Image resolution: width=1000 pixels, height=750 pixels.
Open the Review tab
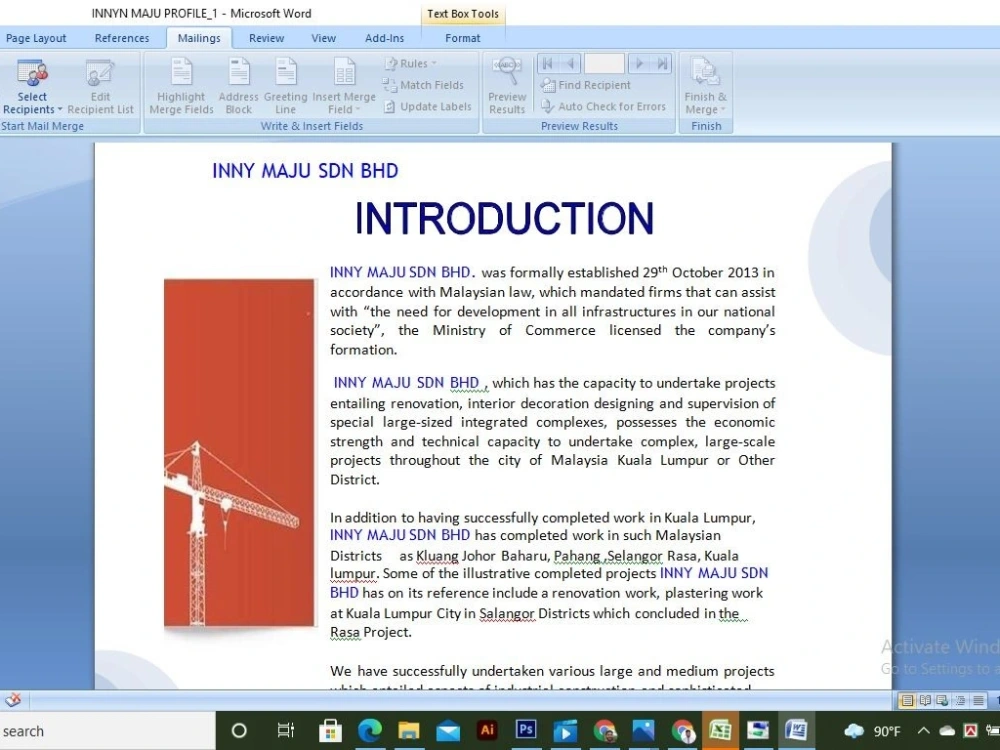pos(267,38)
